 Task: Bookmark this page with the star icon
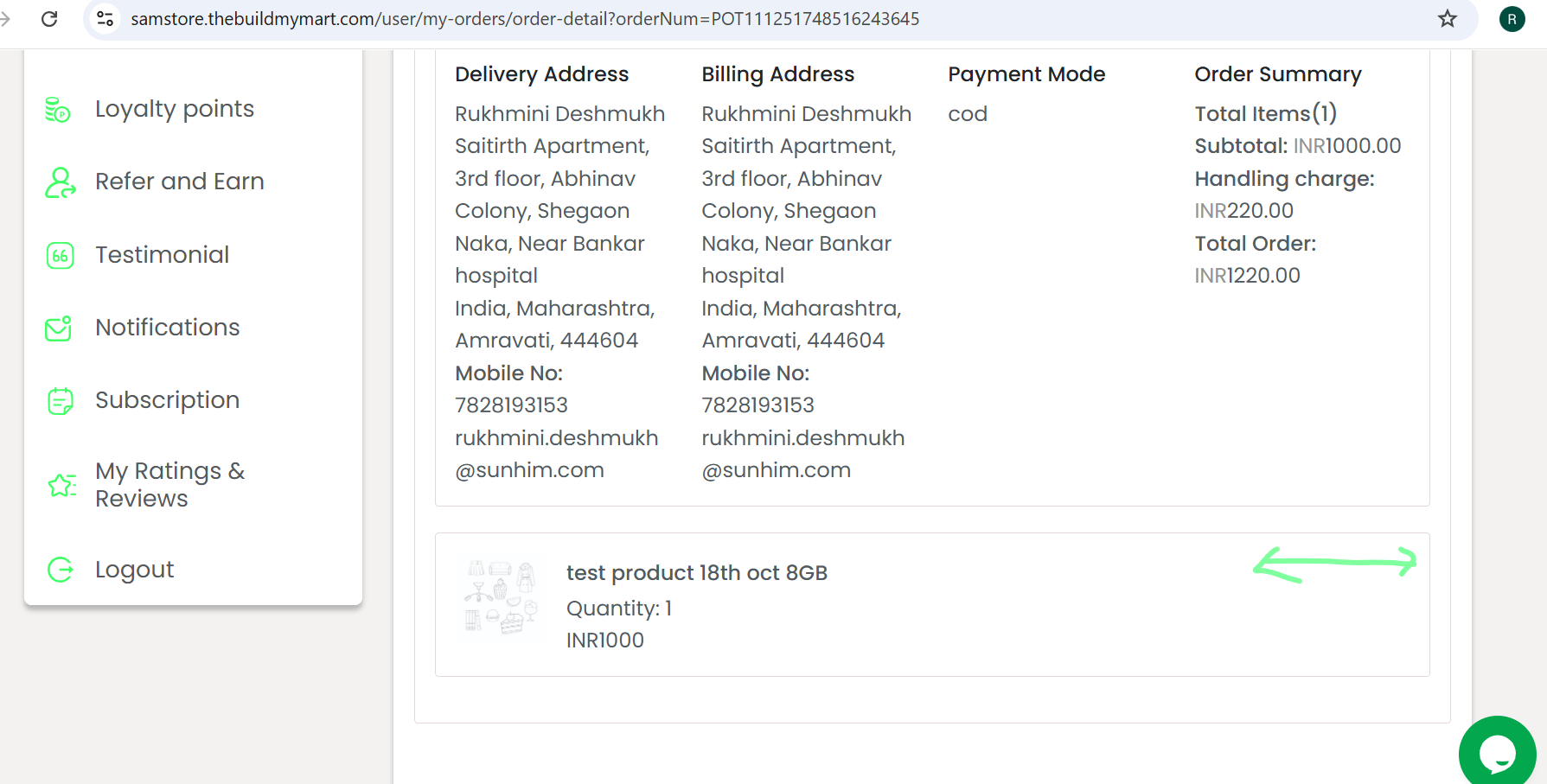pos(1448,19)
